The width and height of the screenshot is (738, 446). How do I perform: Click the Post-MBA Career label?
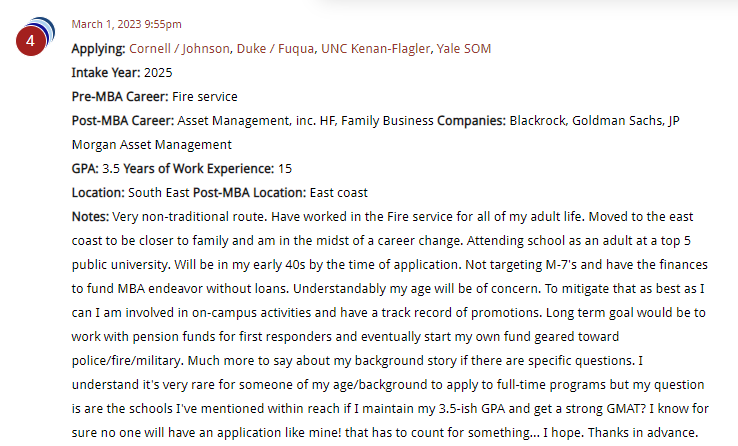(123, 120)
